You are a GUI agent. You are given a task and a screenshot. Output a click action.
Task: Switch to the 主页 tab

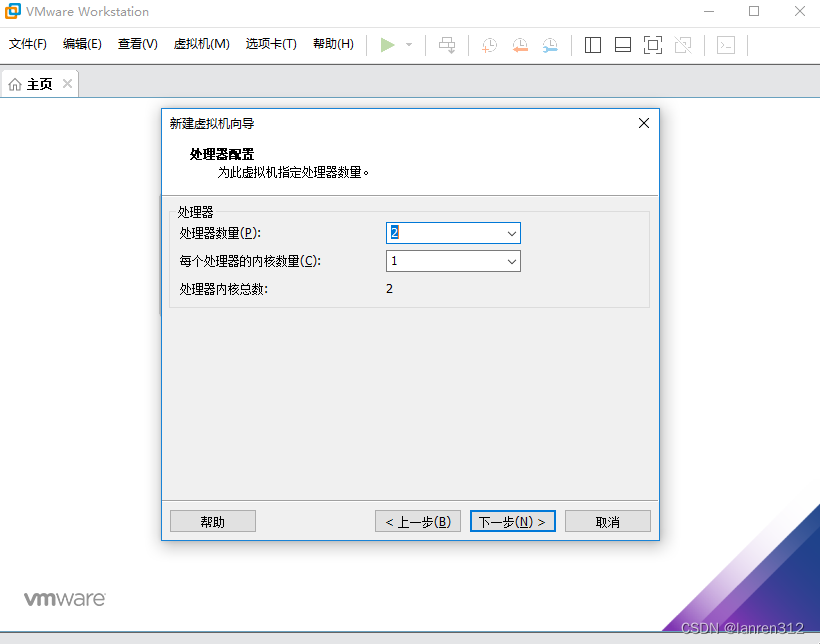40,84
